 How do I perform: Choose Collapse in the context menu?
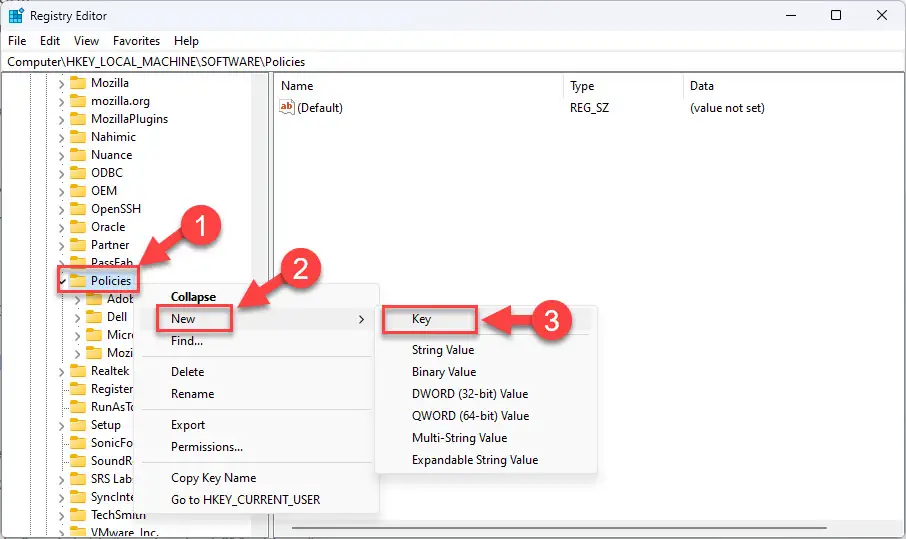click(258, 297)
